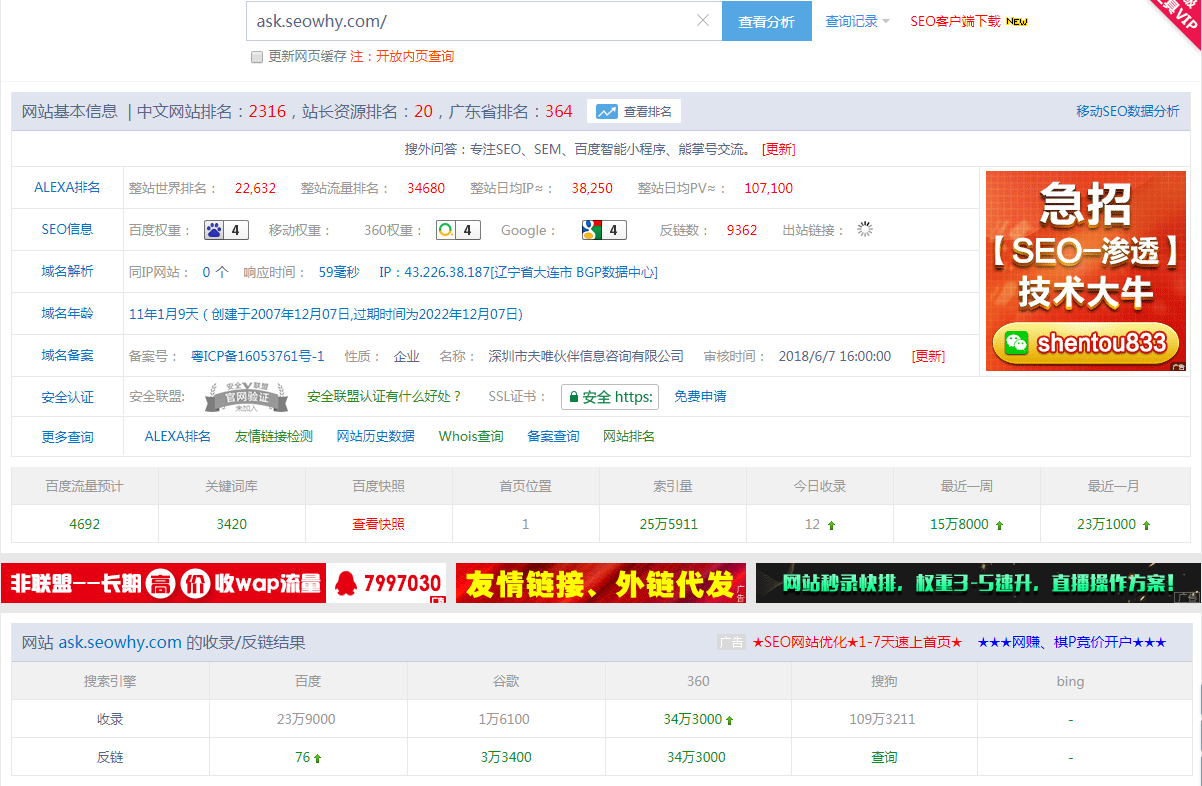Click 百度流量预计 value 4692
This screenshot has width=1202, height=786.
(85, 524)
